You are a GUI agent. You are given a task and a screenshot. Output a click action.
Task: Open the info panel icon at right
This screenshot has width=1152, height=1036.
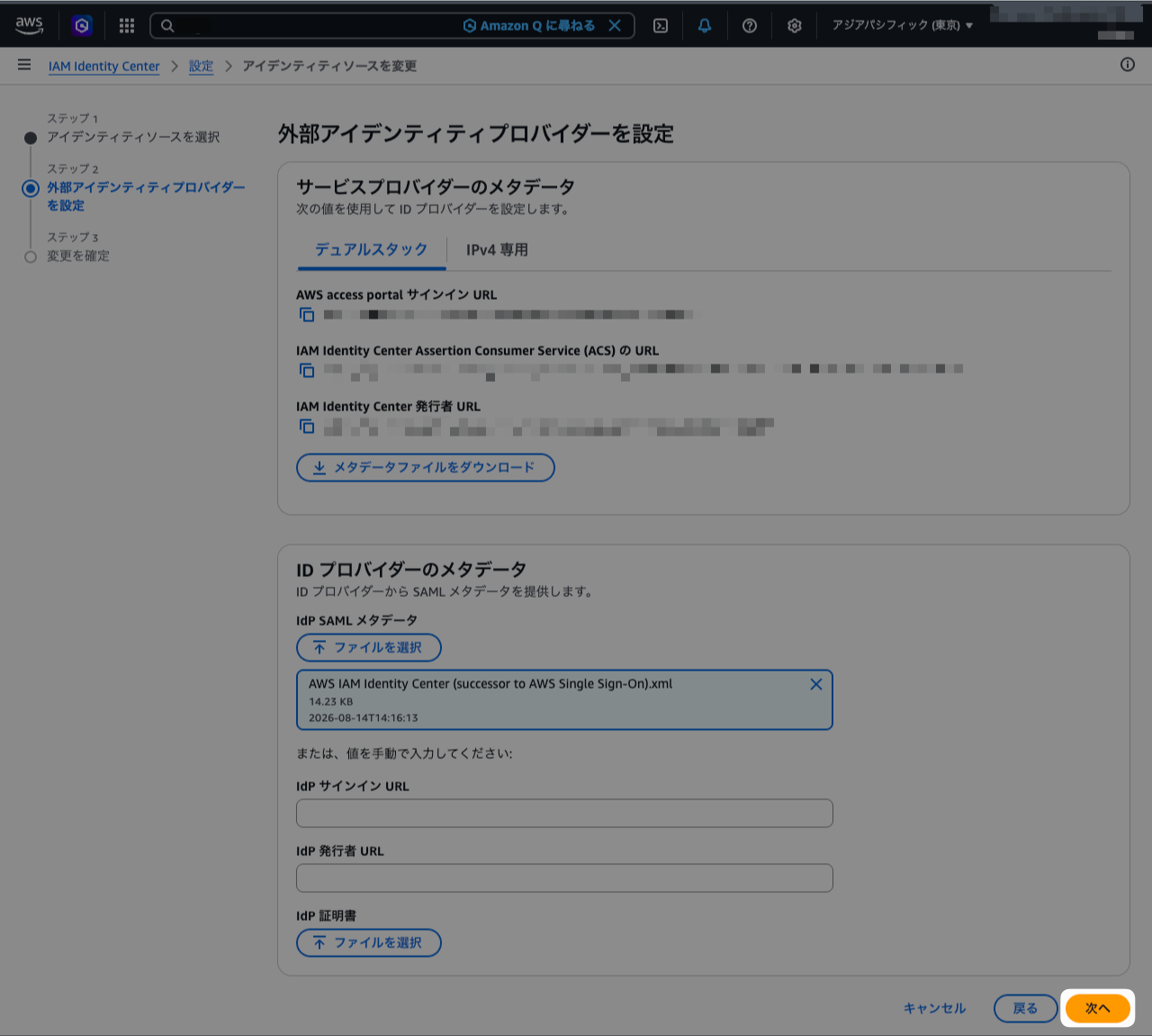1128,65
